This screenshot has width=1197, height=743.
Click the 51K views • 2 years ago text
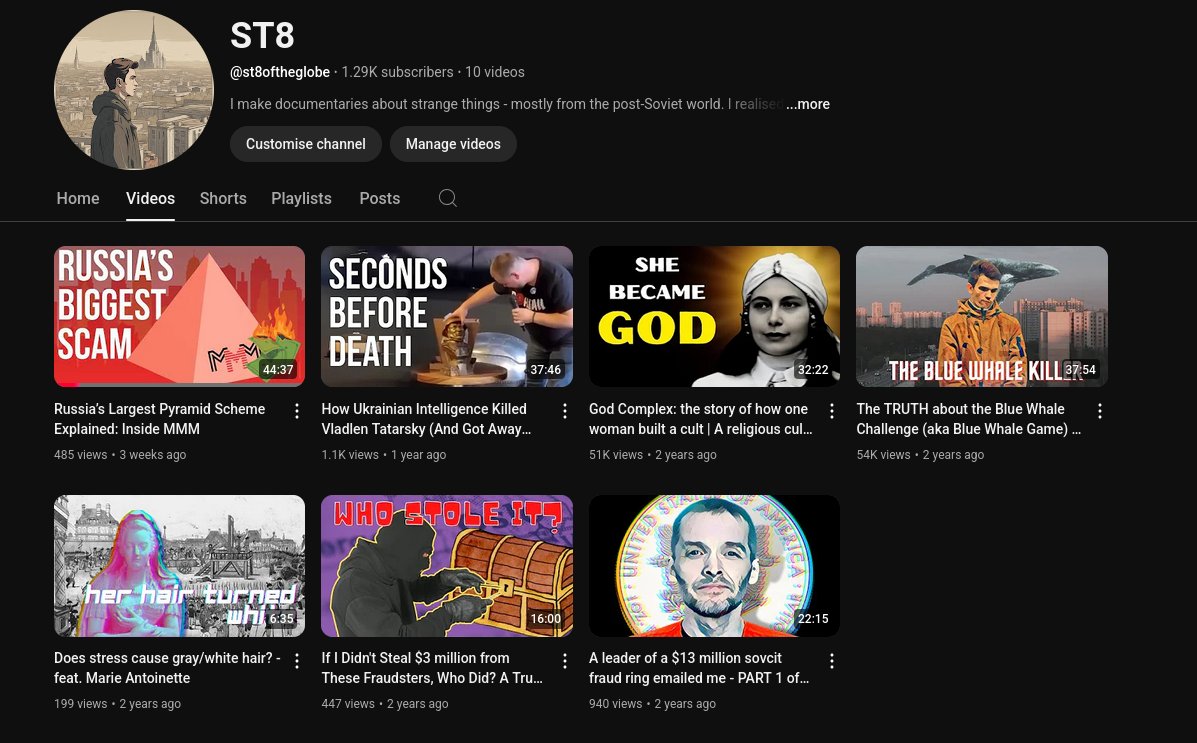tap(653, 454)
